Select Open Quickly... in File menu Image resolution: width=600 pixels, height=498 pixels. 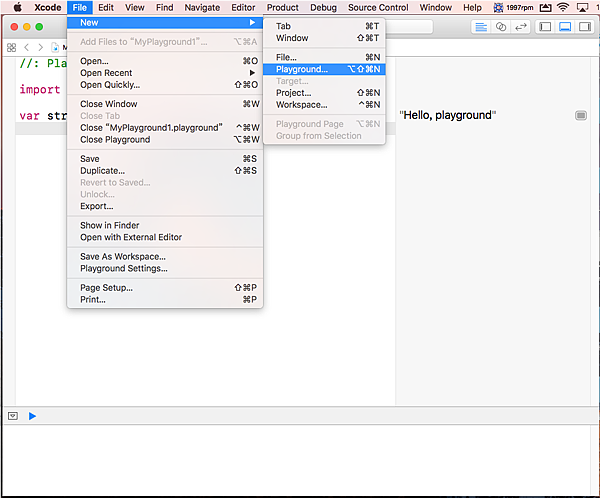pyautogui.click(x=165, y=85)
